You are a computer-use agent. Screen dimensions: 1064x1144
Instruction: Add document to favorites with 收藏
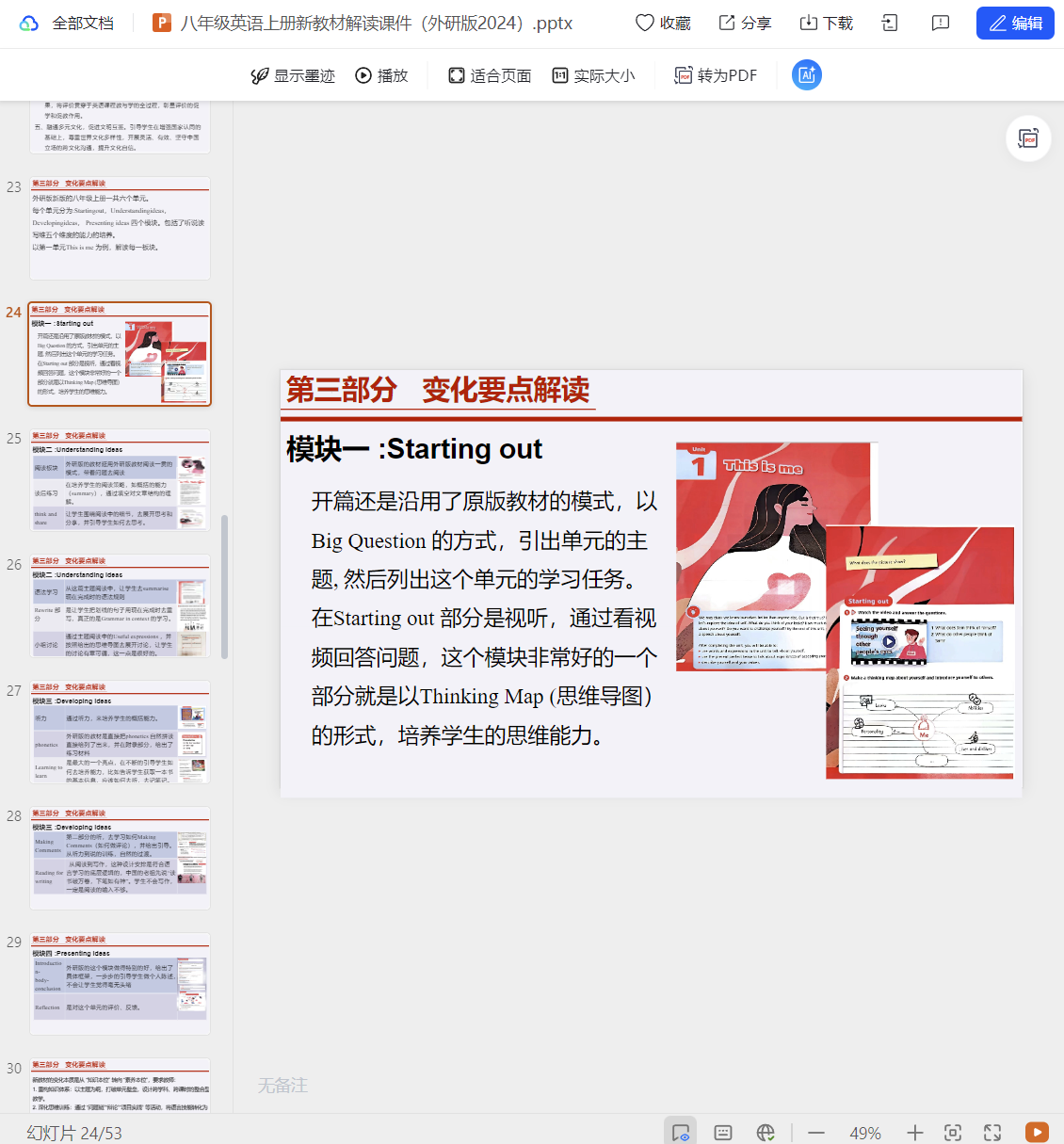pyautogui.click(x=663, y=23)
